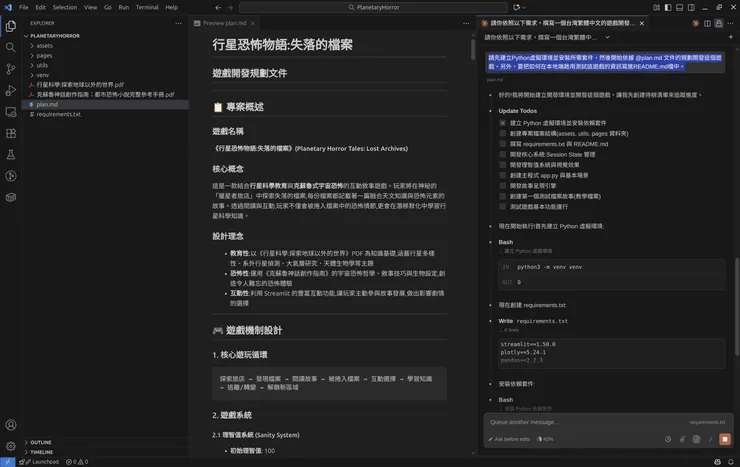Image resolution: width=740 pixels, height=467 pixels.
Task: Click the PlanetaryHorror command center search box
Action: pos(373,7)
